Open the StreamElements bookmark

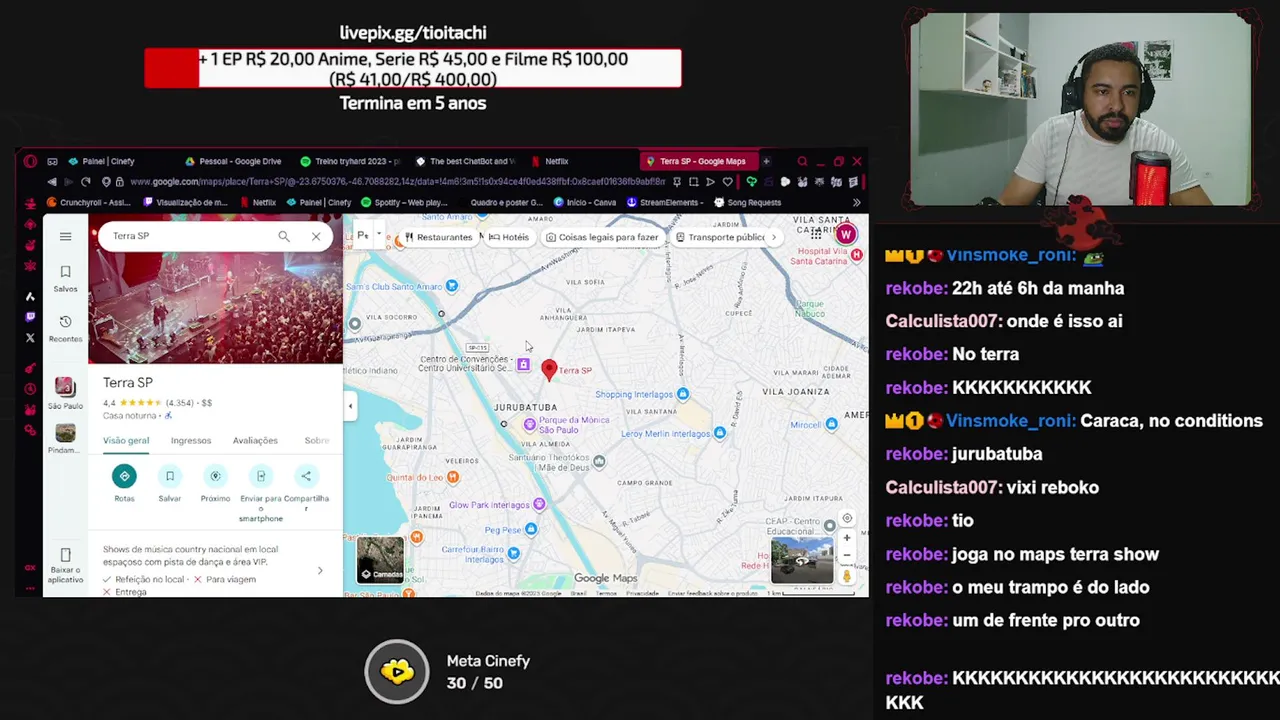click(x=663, y=202)
